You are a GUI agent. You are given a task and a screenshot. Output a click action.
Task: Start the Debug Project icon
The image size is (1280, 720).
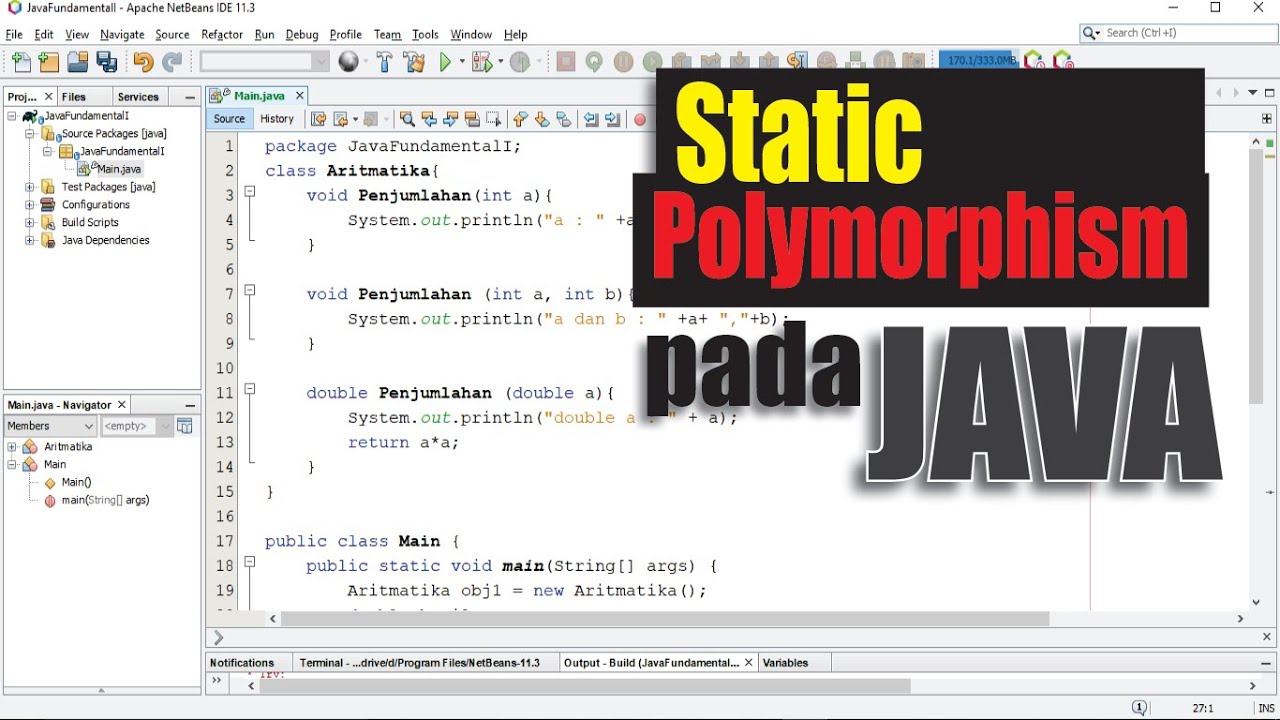pos(482,62)
